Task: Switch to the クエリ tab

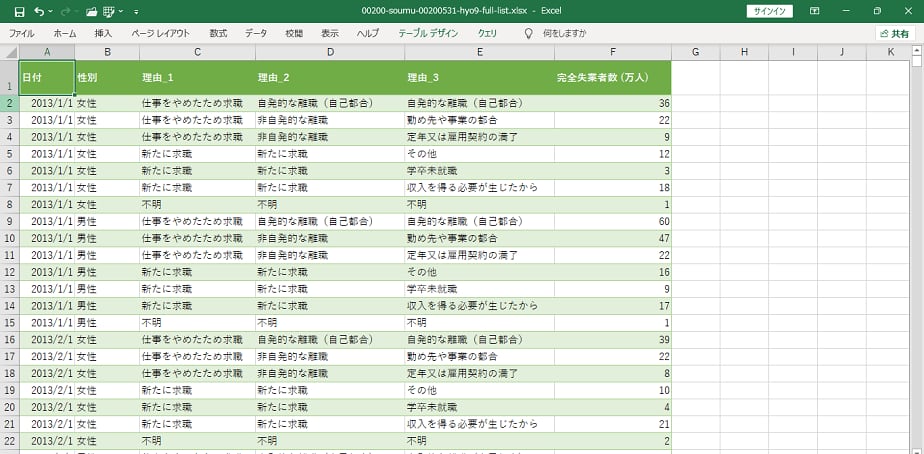Action: [x=487, y=34]
